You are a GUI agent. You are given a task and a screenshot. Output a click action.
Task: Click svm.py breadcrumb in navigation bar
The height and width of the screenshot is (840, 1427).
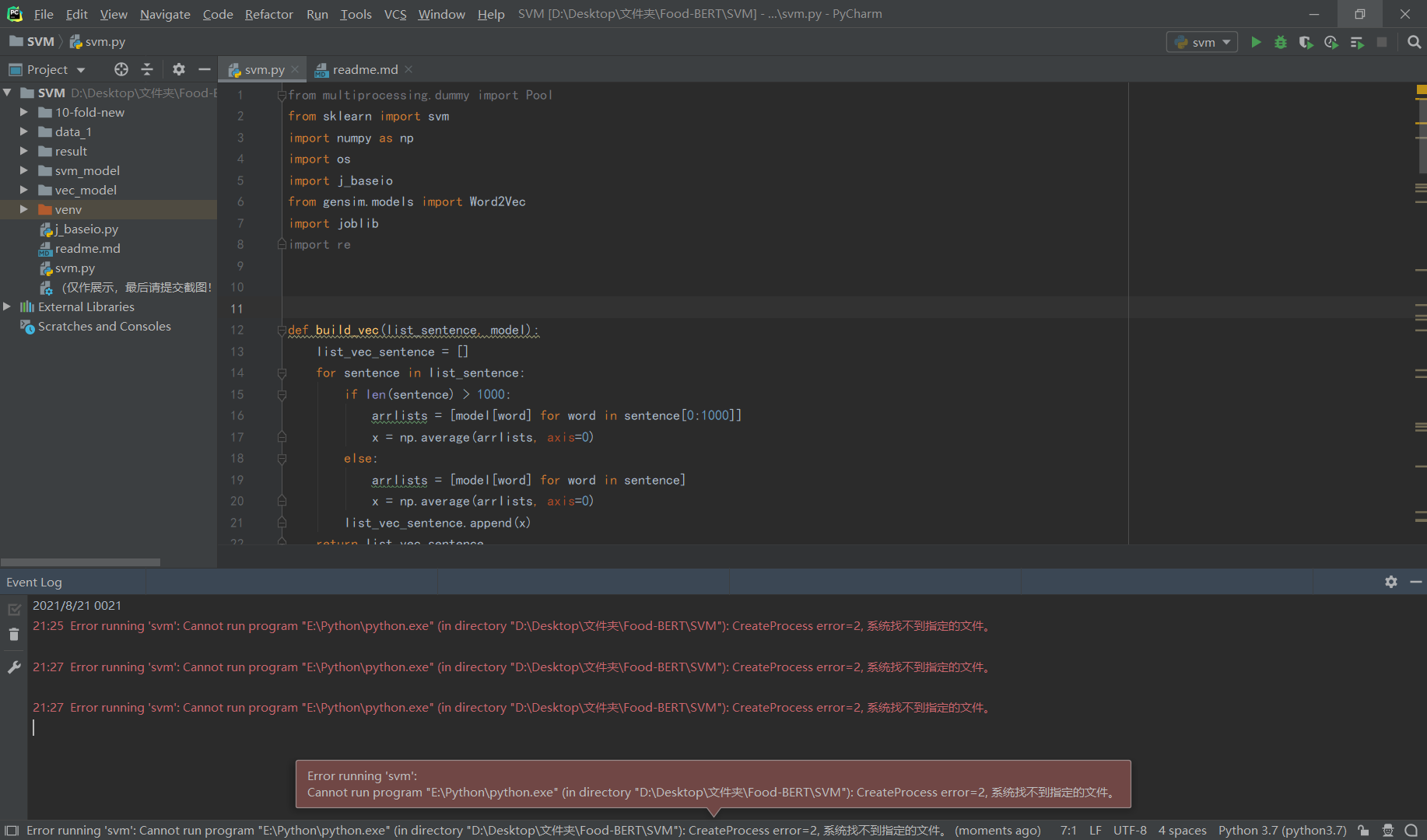pyautogui.click(x=98, y=41)
